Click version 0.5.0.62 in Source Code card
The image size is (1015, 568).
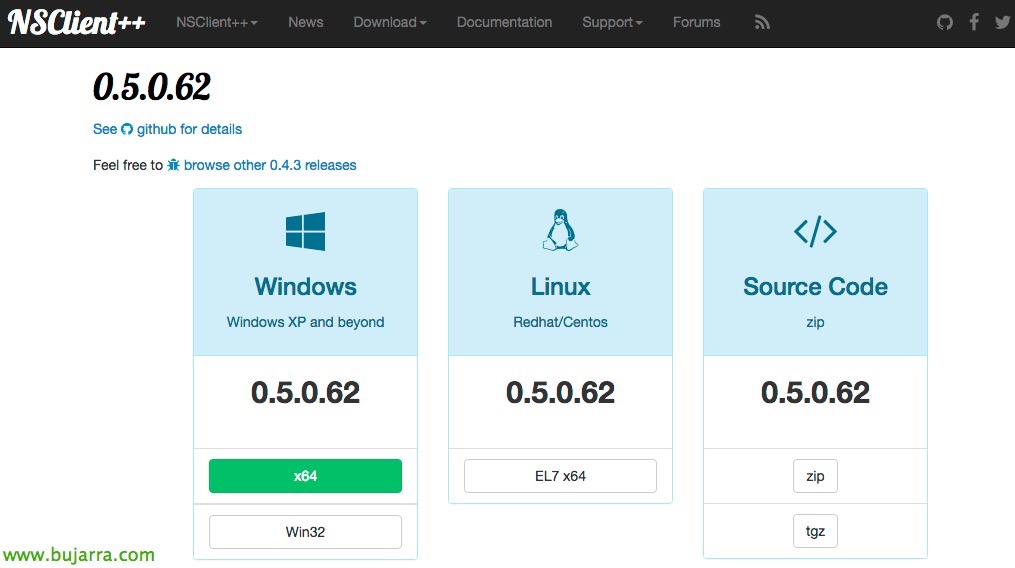point(815,392)
